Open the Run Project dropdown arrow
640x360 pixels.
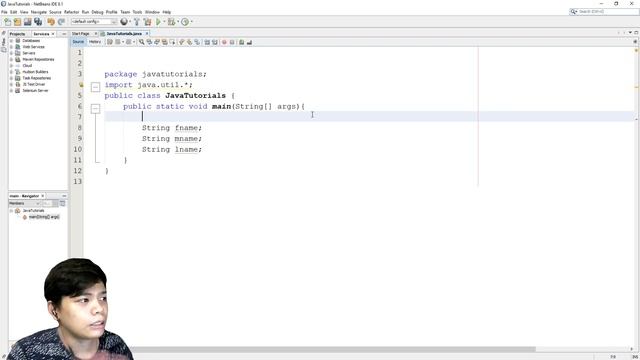point(164,22)
